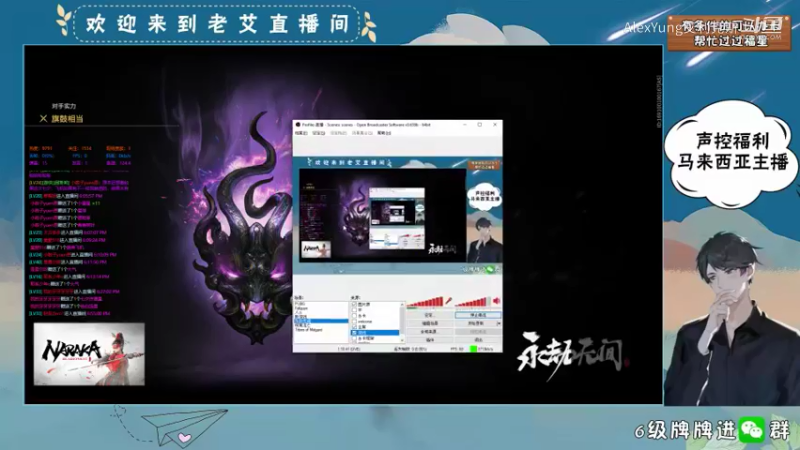Click the X icon beside 旗鼓相当
Screen dimensions: 800x450
click(43, 118)
